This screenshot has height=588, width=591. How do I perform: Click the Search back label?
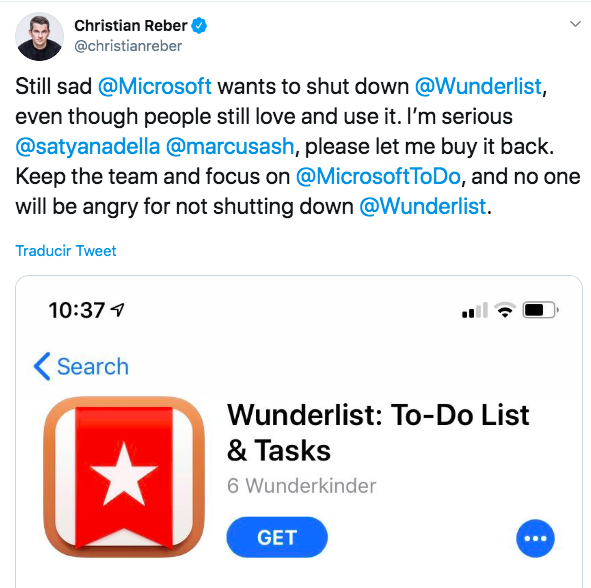pos(93,366)
